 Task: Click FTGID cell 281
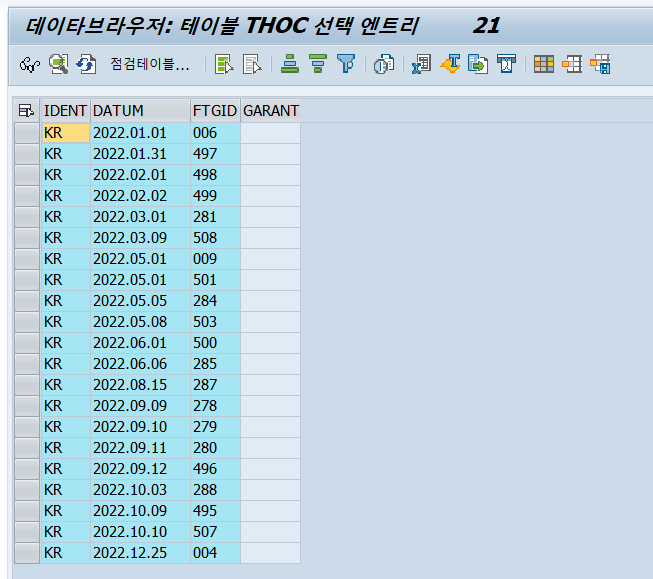point(215,217)
